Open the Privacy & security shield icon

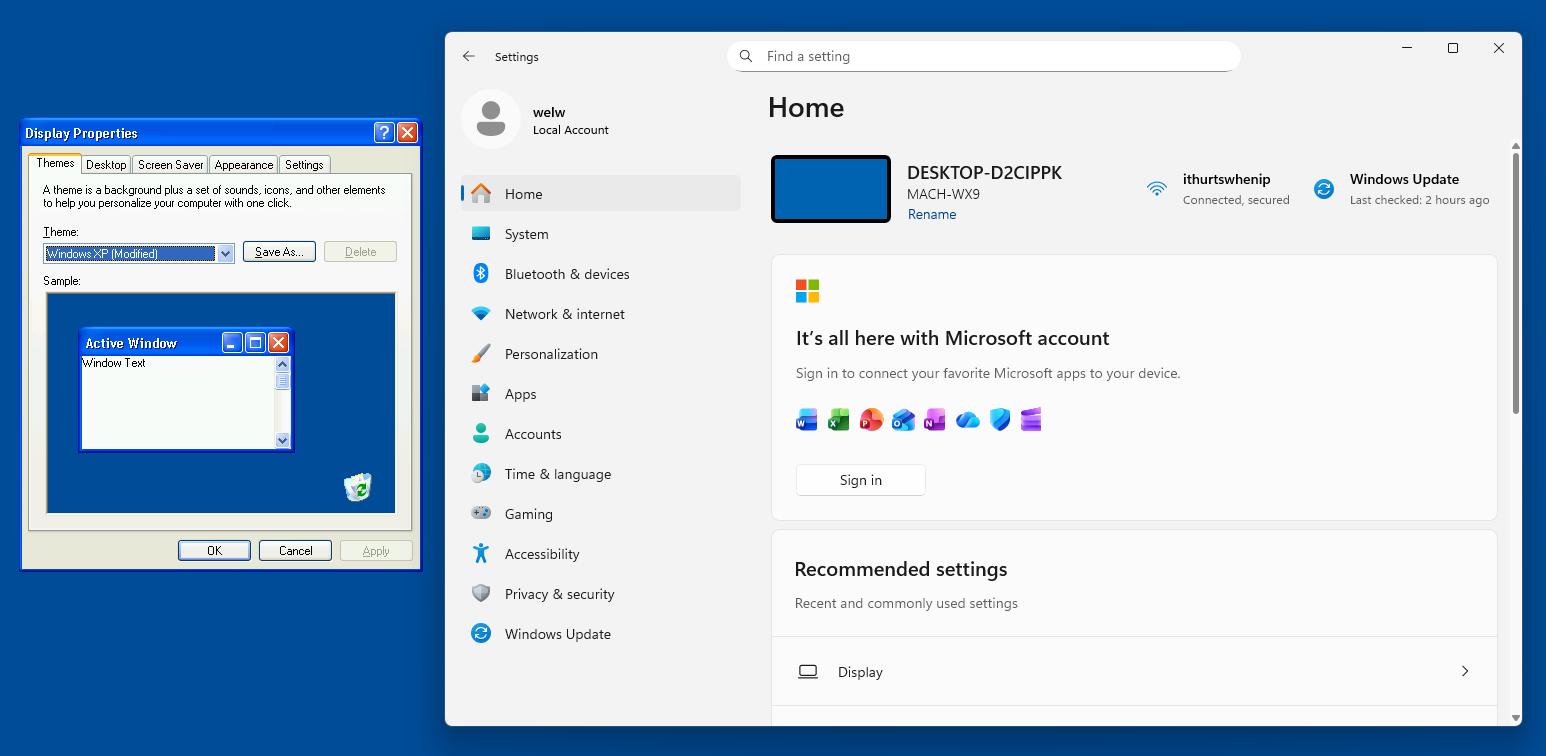tap(481, 594)
